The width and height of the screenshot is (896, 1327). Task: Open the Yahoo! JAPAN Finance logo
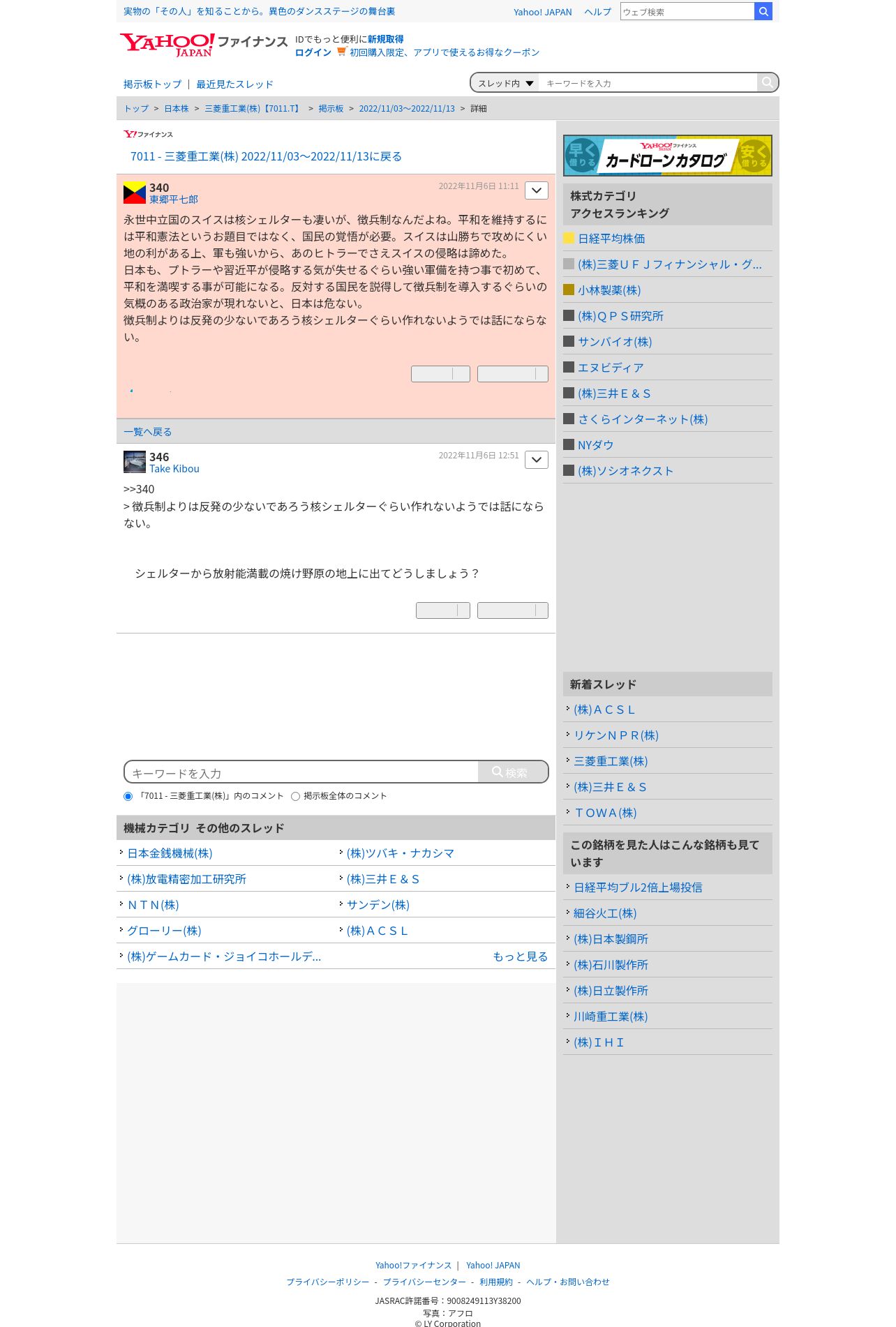point(203,45)
